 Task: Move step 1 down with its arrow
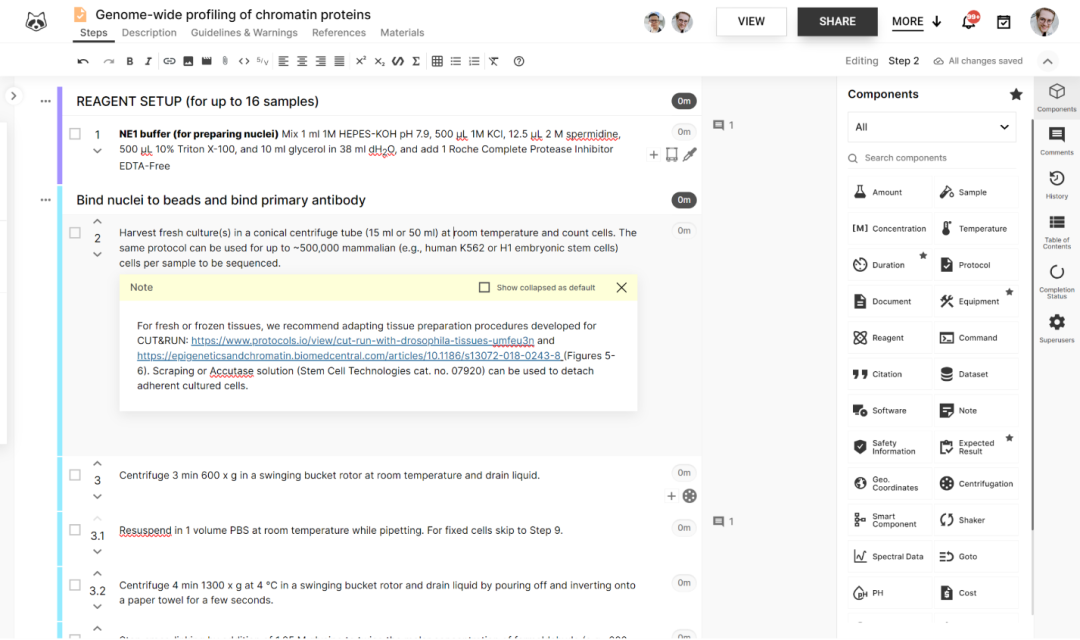(x=97, y=151)
